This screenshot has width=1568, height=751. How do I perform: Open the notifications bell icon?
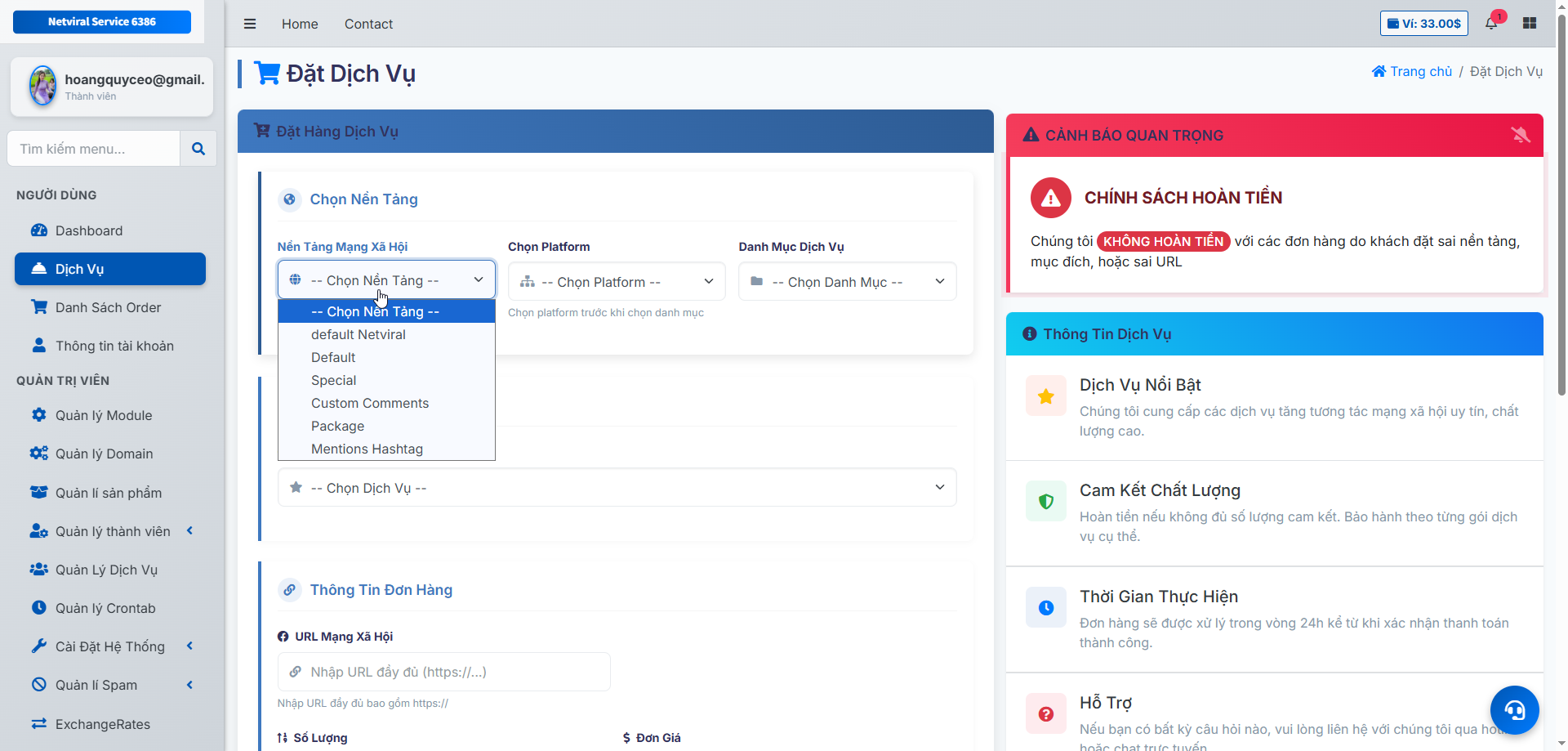1491,23
